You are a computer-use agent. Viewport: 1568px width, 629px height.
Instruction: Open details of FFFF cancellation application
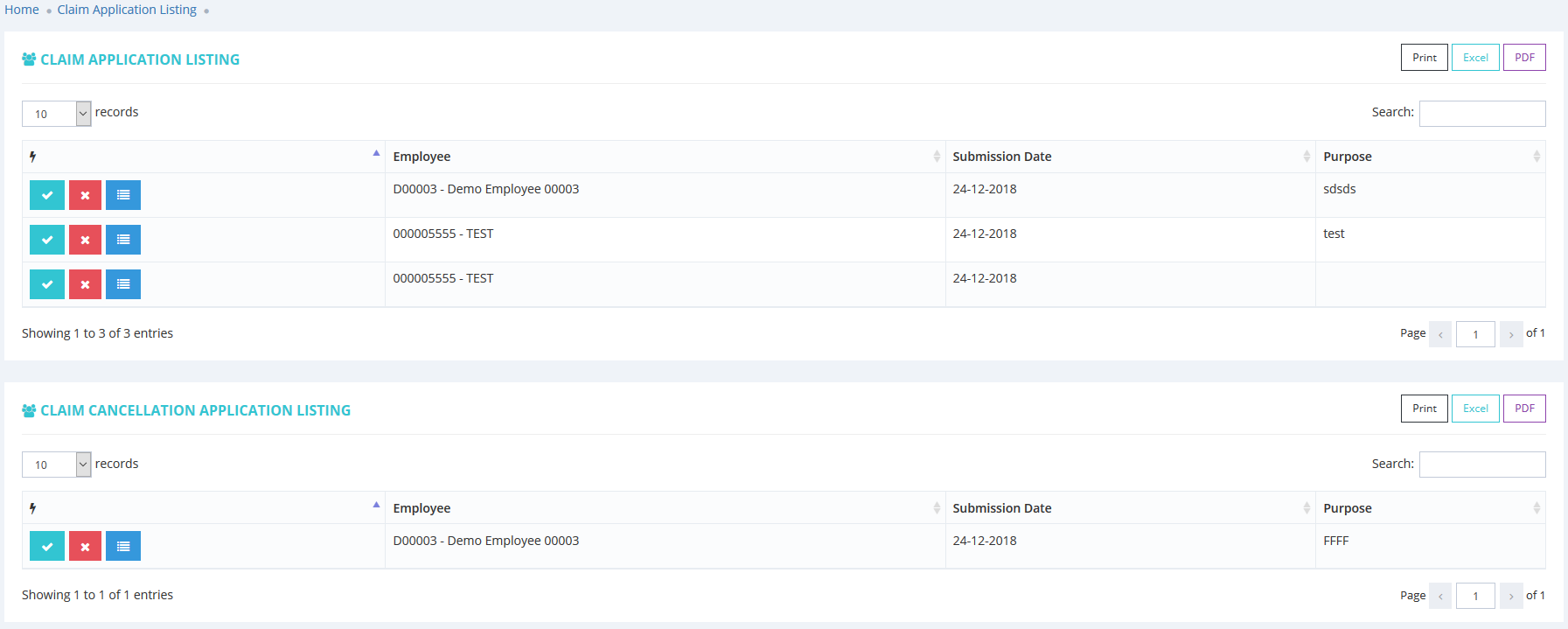coord(123,546)
